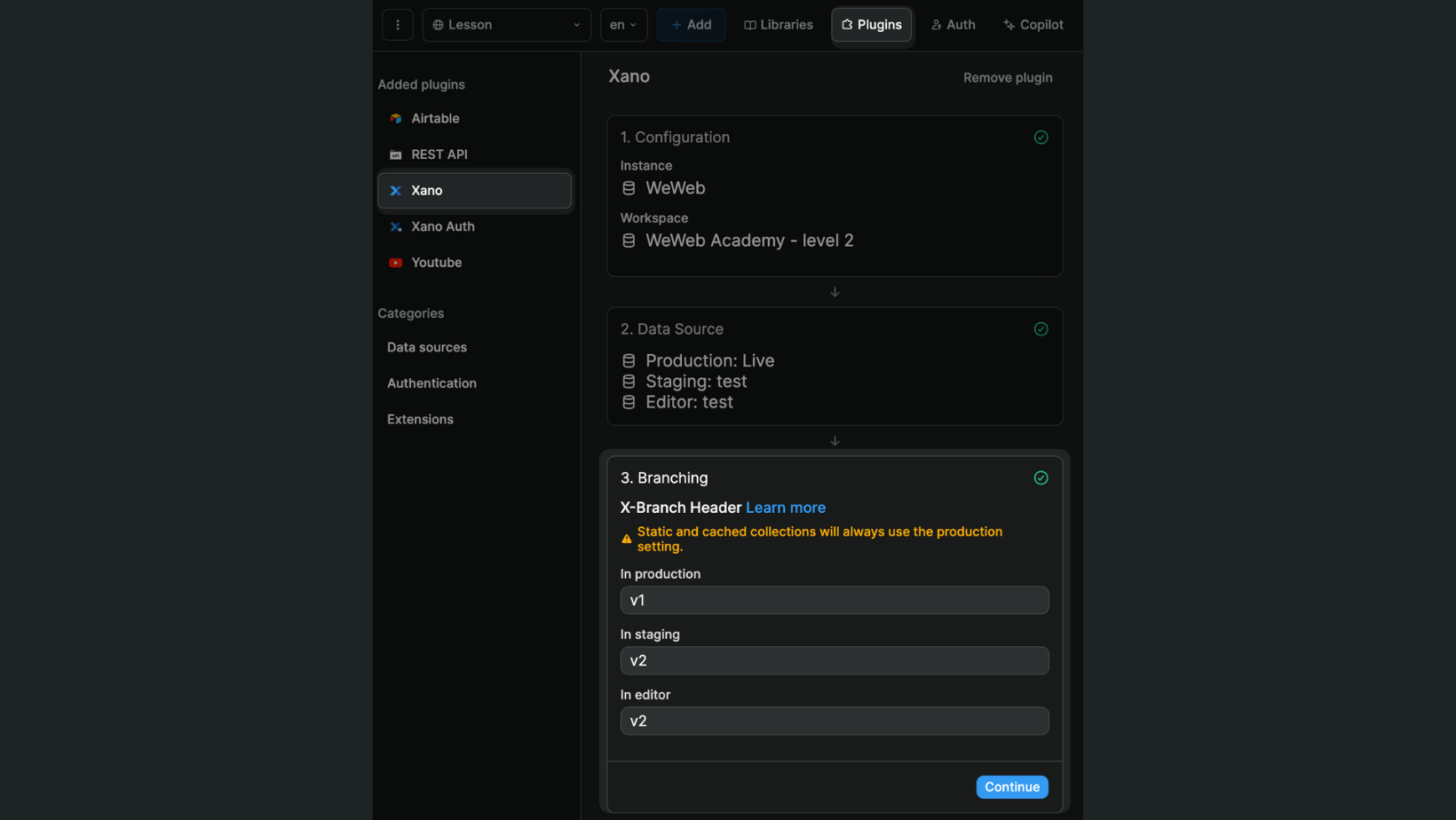Click the Configuration section green checkmark
The width and height of the screenshot is (1456, 820).
coord(1040,137)
